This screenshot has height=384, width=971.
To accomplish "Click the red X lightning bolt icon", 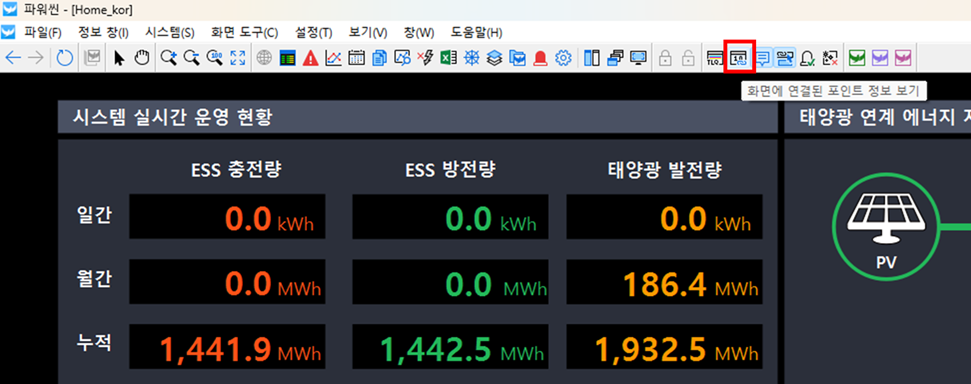I will (x=425, y=58).
